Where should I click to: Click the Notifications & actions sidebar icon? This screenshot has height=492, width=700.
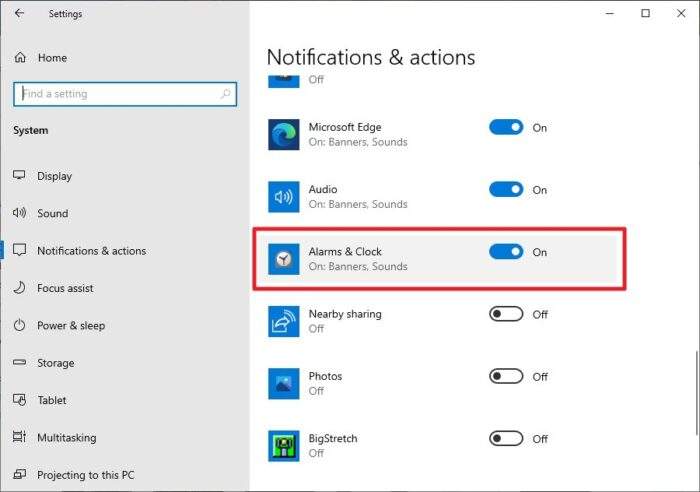19,250
